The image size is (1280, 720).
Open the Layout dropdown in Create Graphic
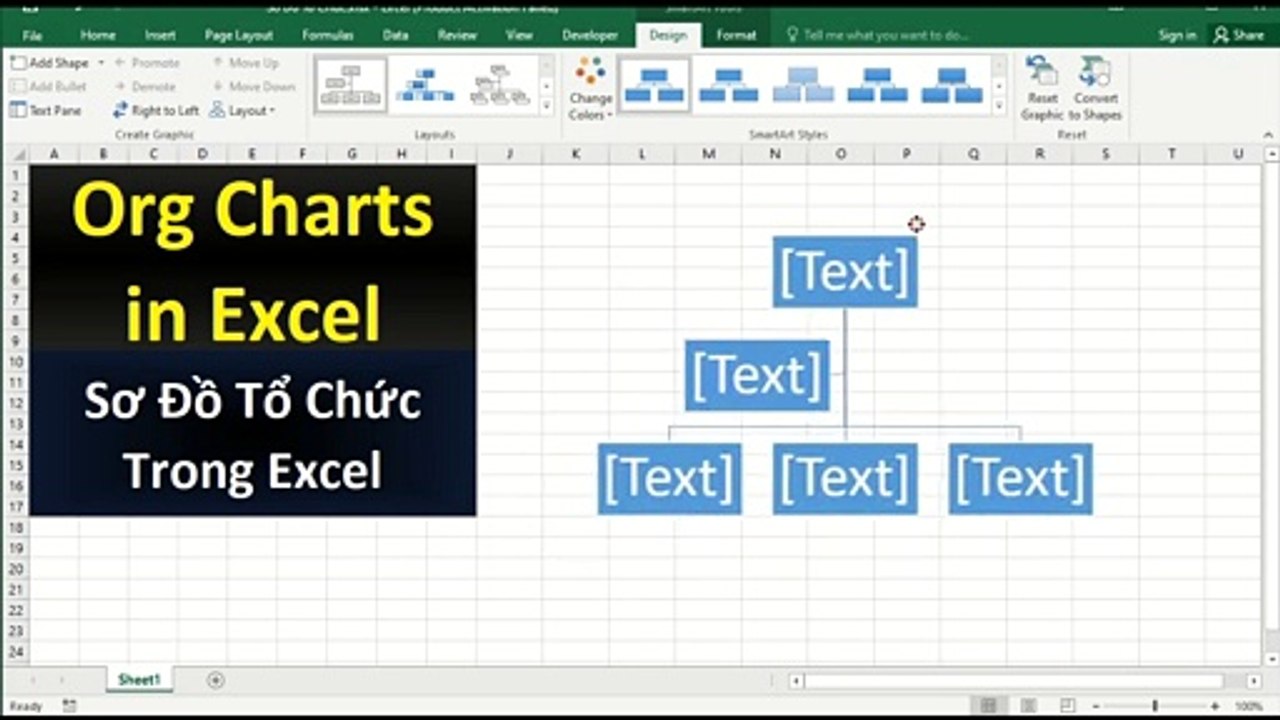243,111
